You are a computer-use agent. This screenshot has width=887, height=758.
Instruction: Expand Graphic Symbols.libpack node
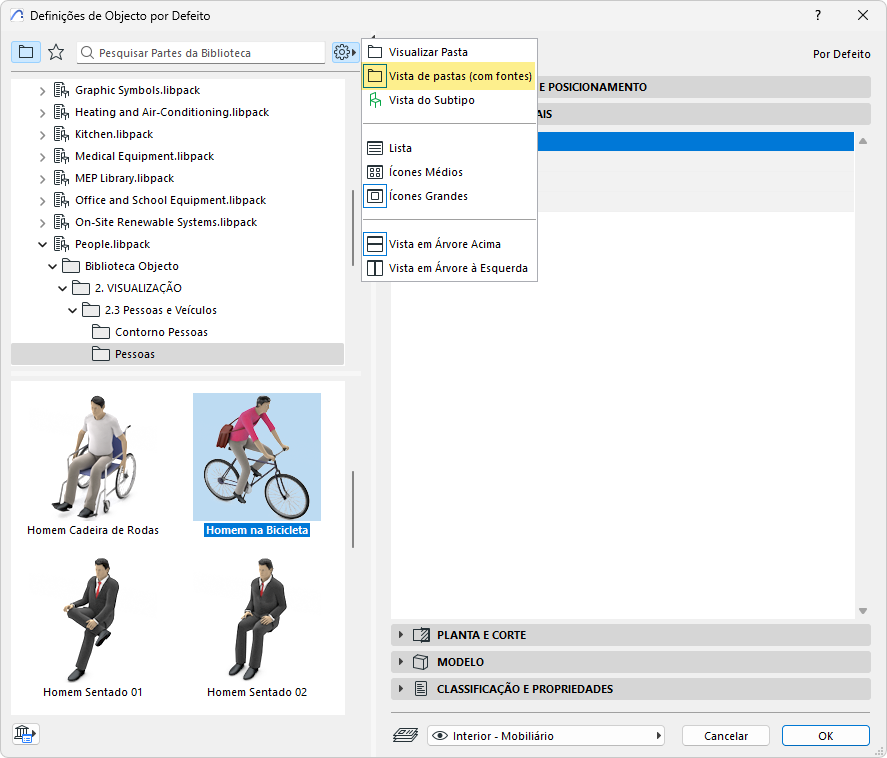click(42, 91)
